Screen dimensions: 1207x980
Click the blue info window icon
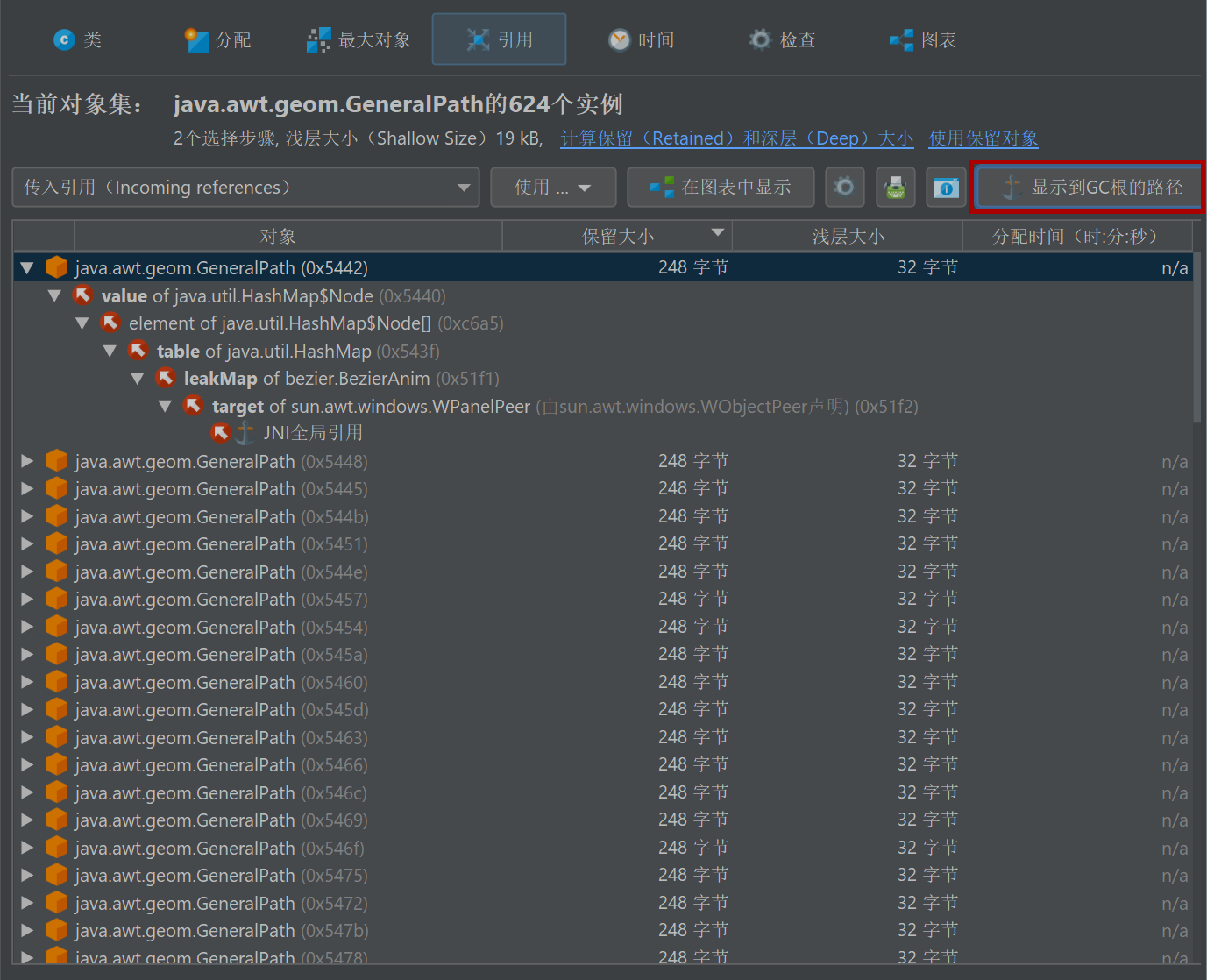[946, 187]
